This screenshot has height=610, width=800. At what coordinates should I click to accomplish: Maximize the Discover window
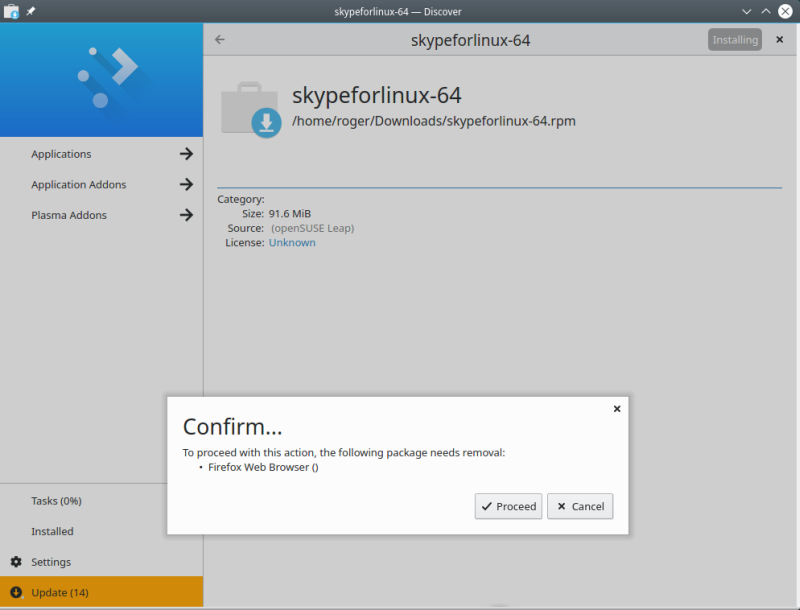(x=766, y=11)
